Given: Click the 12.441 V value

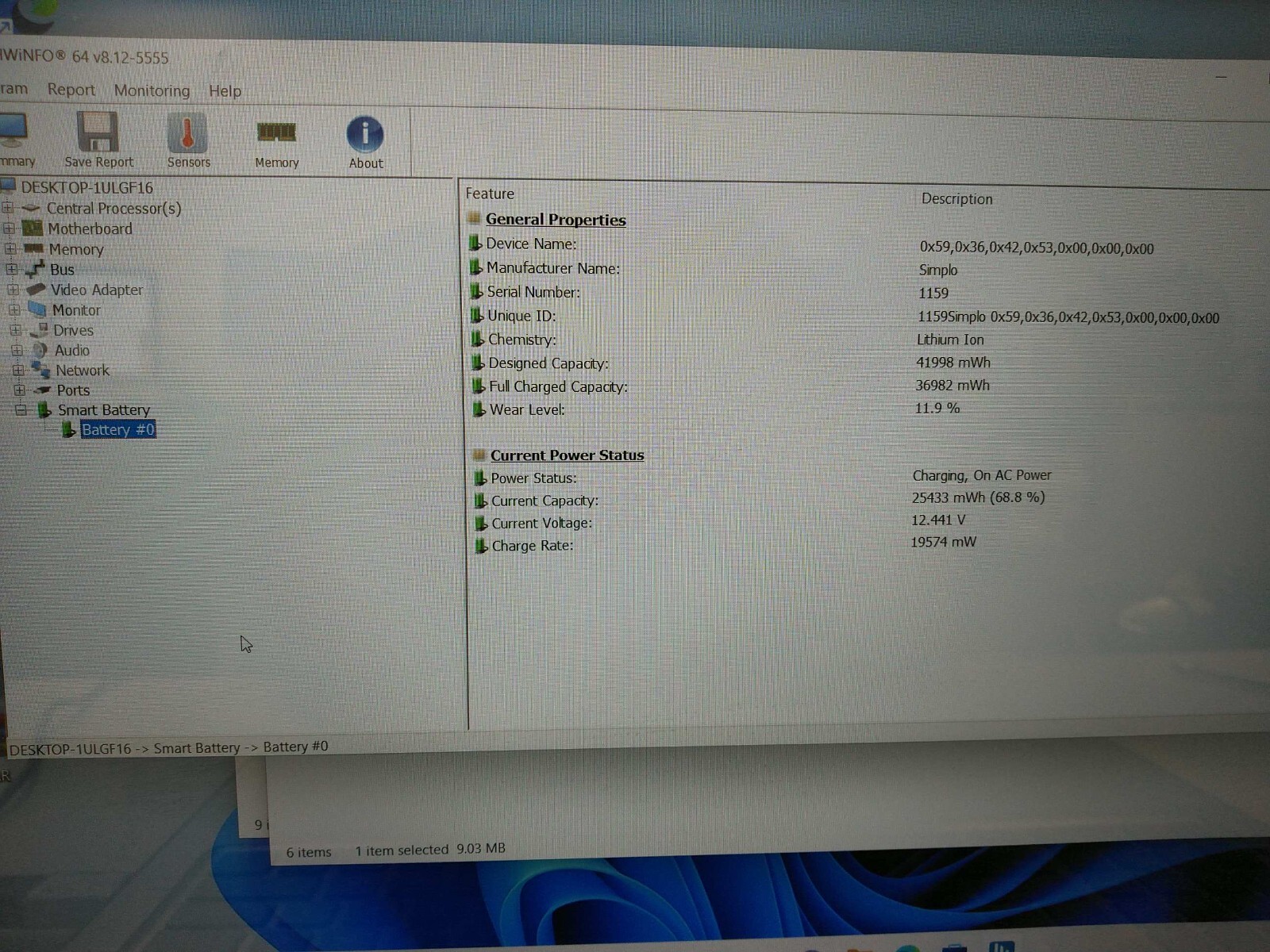Looking at the screenshot, I should coord(938,520).
